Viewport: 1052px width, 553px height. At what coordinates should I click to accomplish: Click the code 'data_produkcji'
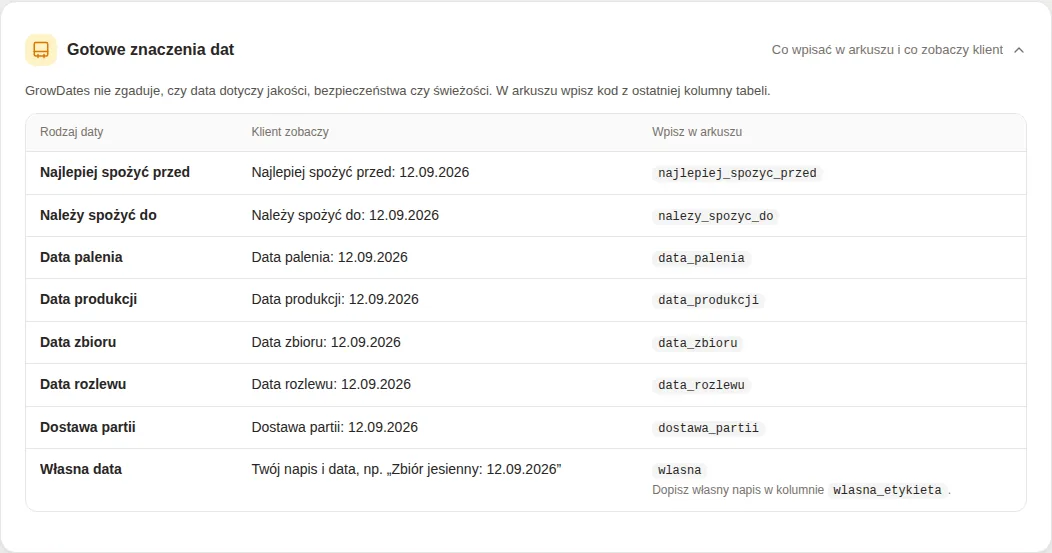[x=708, y=300]
